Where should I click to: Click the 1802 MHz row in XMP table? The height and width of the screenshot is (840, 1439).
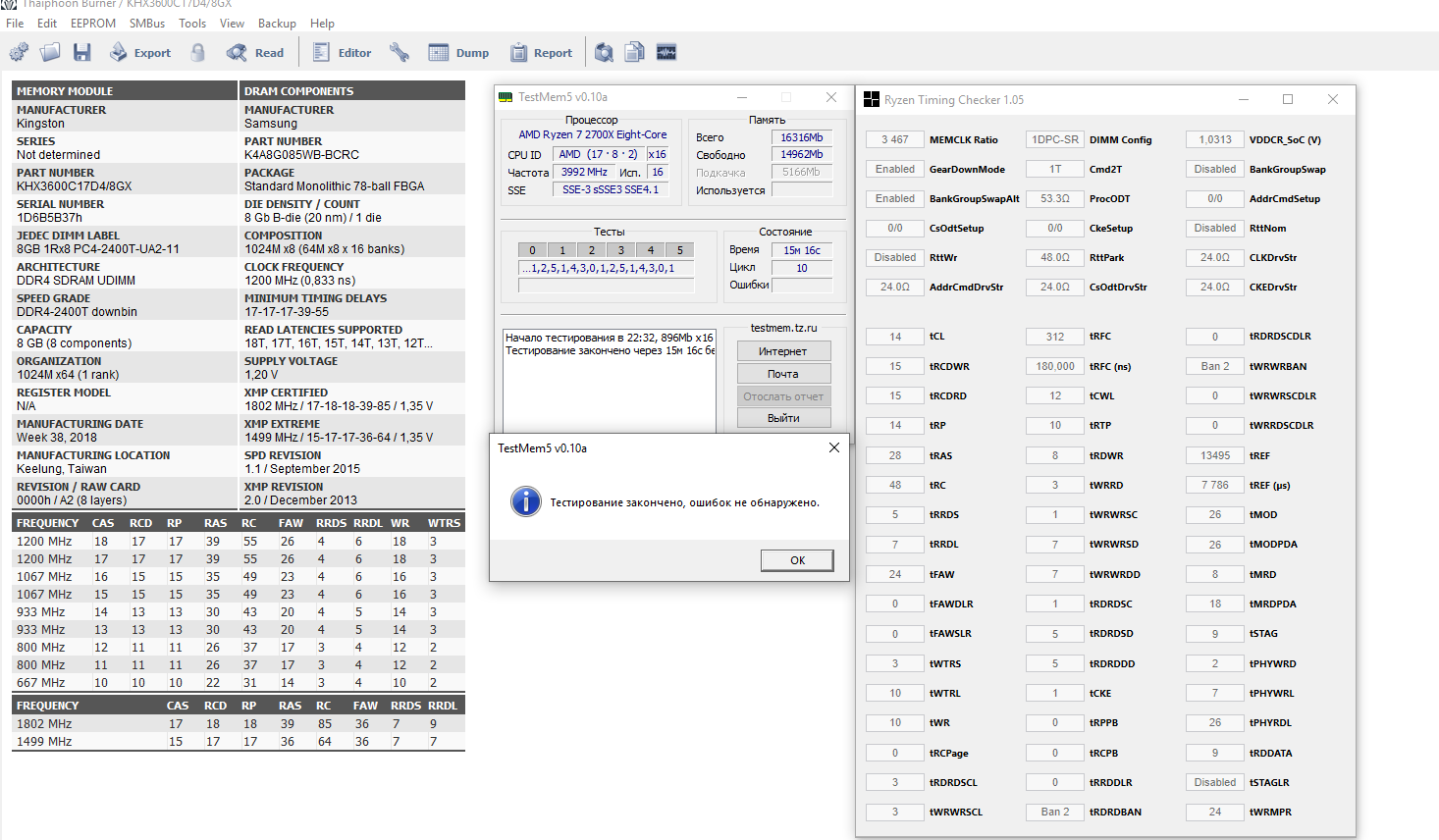(x=239, y=724)
